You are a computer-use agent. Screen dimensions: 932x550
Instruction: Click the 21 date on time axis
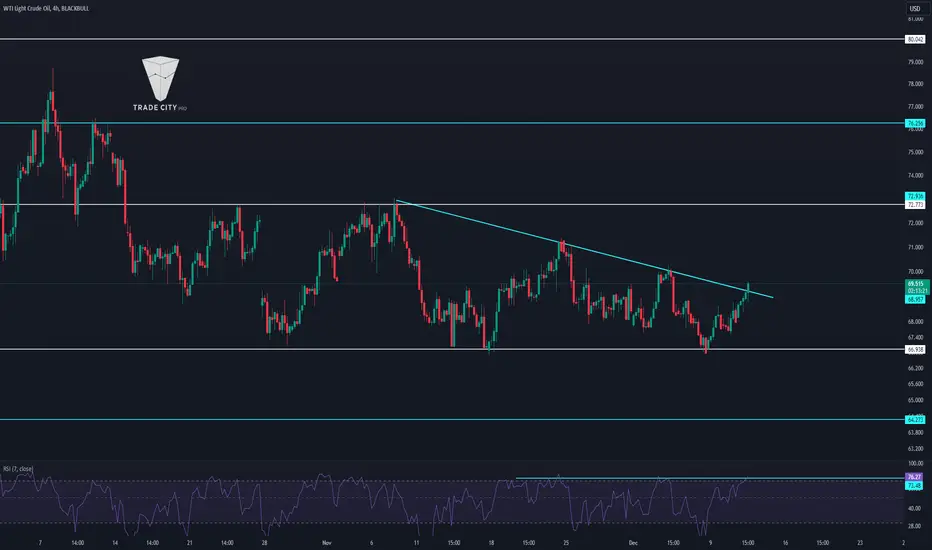[190, 543]
